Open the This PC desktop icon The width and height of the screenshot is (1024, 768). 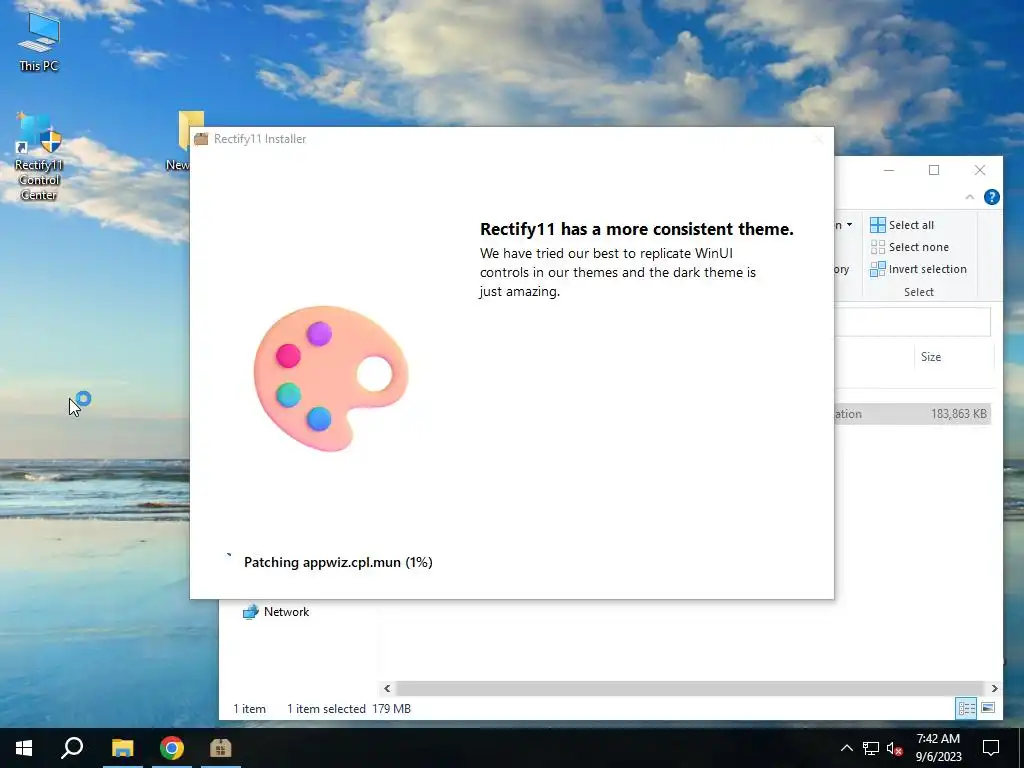coord(39,42)
